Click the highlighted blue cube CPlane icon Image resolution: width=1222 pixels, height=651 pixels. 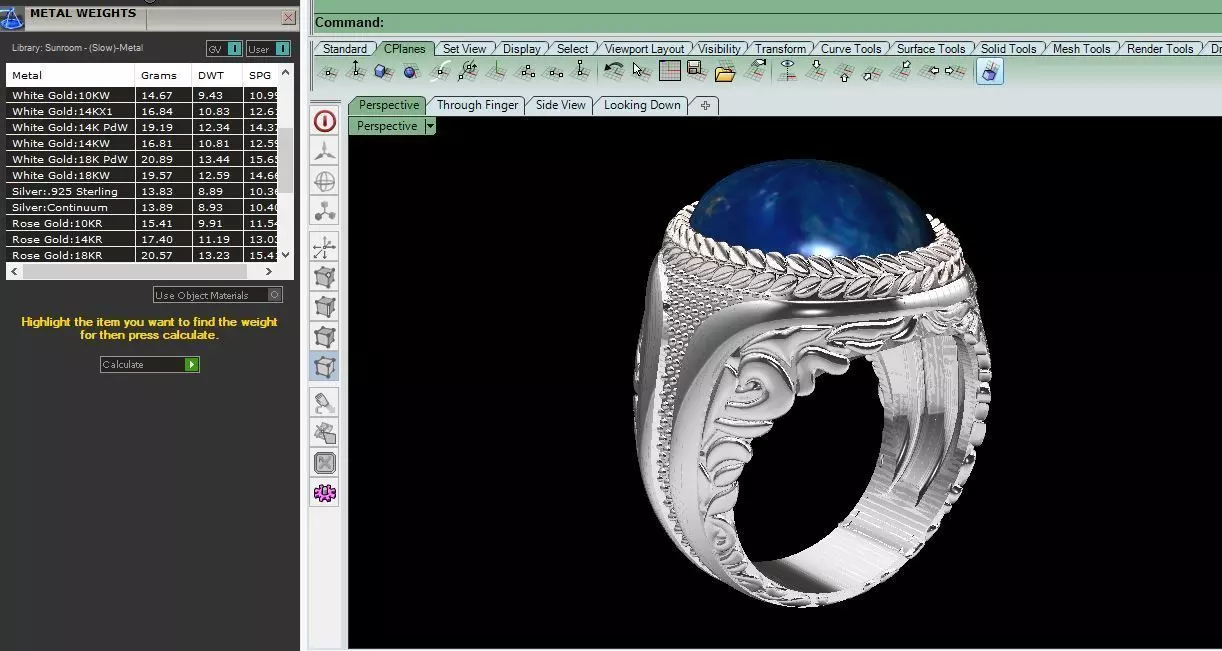click(990, 71)
